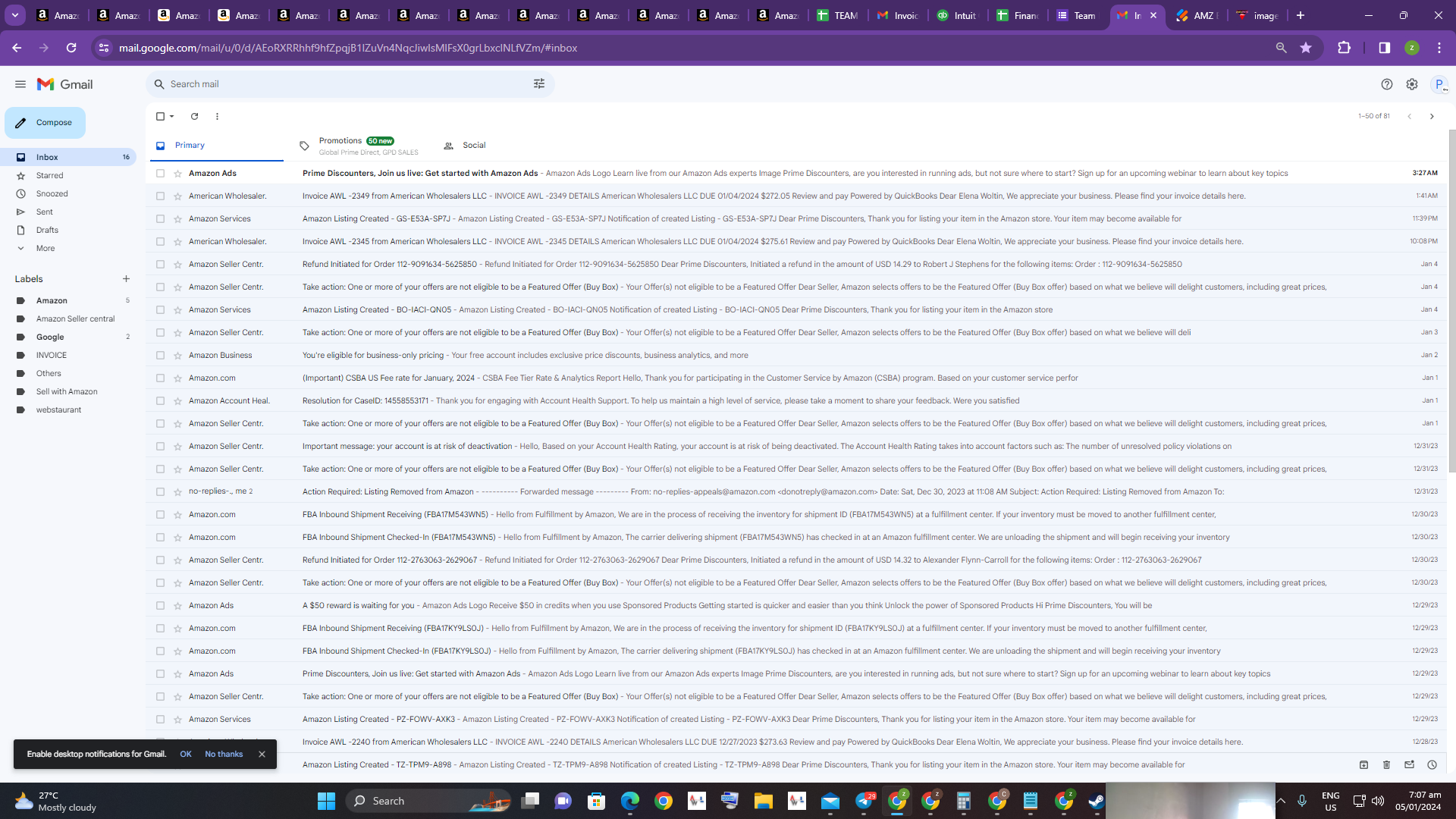Open Windows Start menu
The height and width of the screenshot is (819, 1456).
326,801
